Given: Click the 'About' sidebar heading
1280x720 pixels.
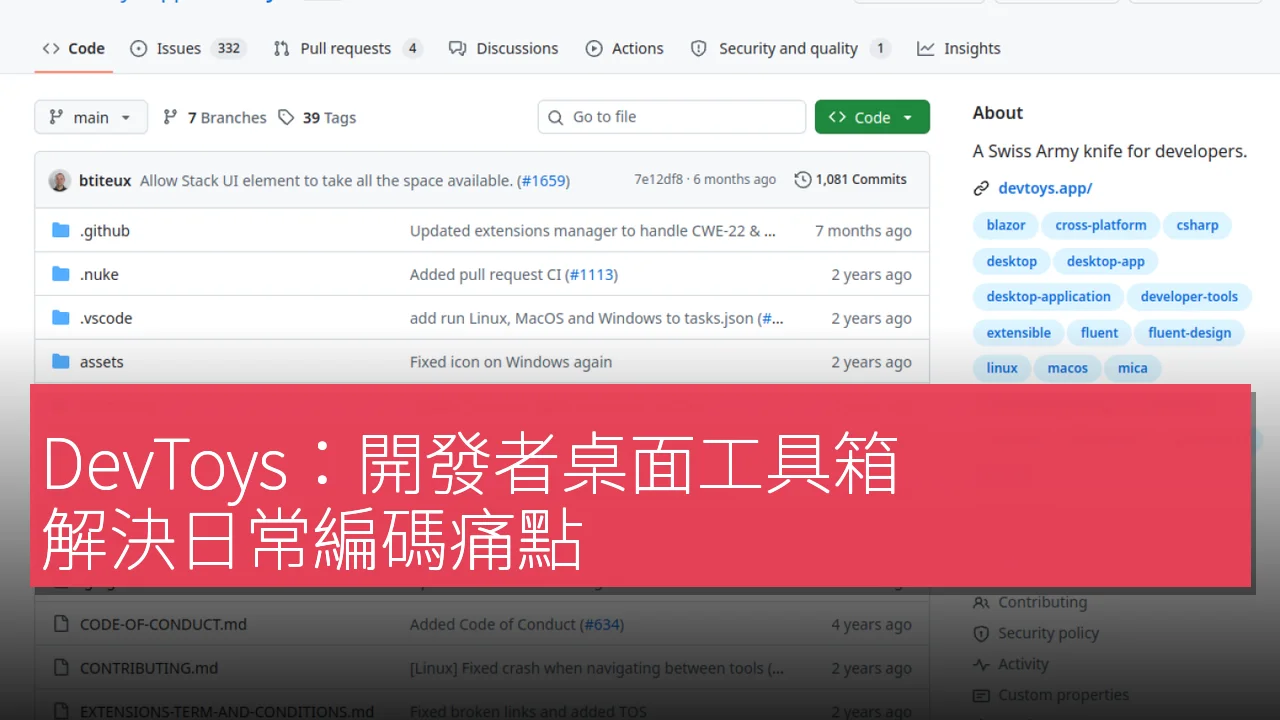Looking at the screenshot, I should 998,113.
